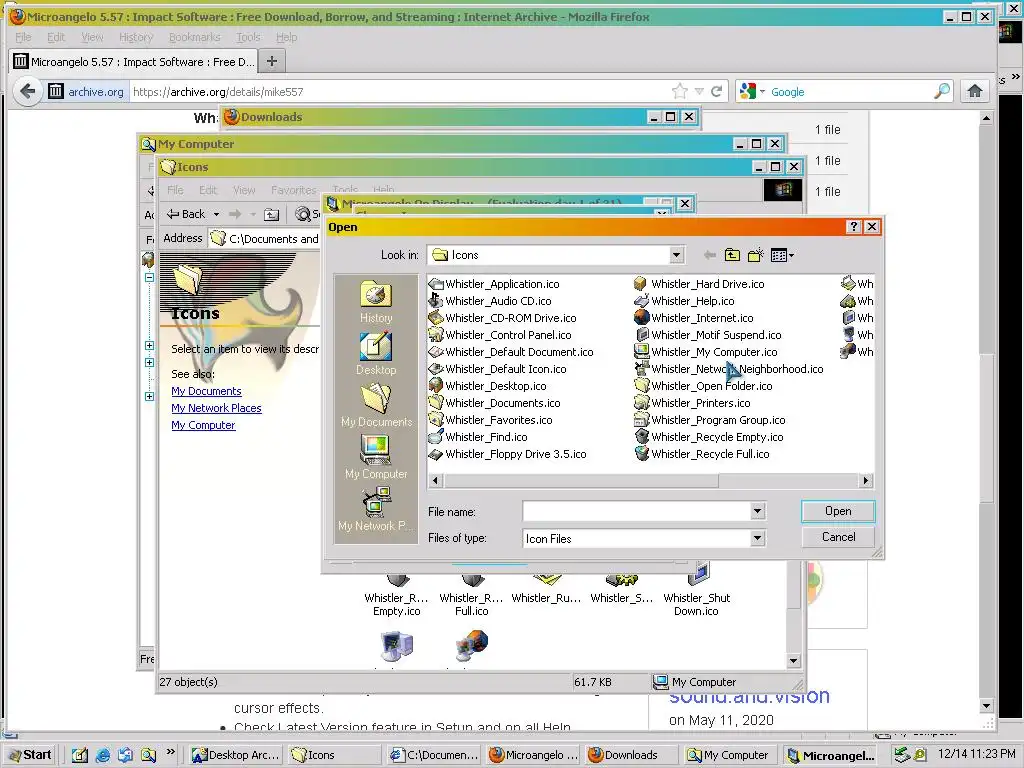Select Desktop in Open dialog places bar

pyautogui.click(x=376, y=354)
